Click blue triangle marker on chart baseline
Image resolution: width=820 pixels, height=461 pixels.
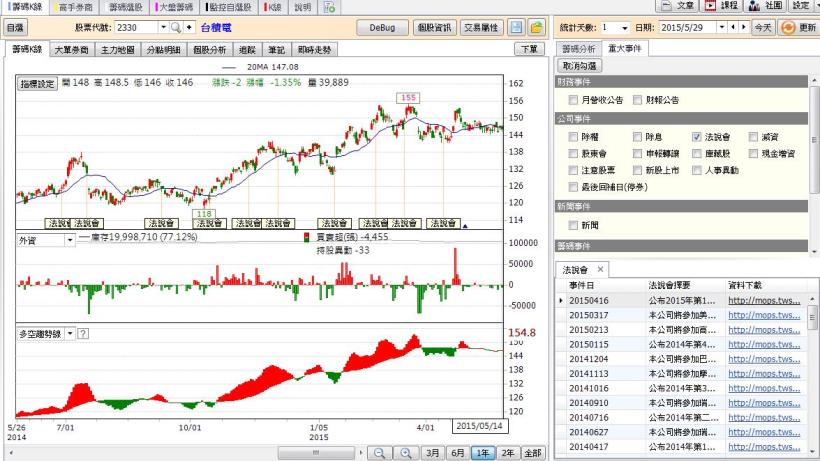click(x=465, y=226)
